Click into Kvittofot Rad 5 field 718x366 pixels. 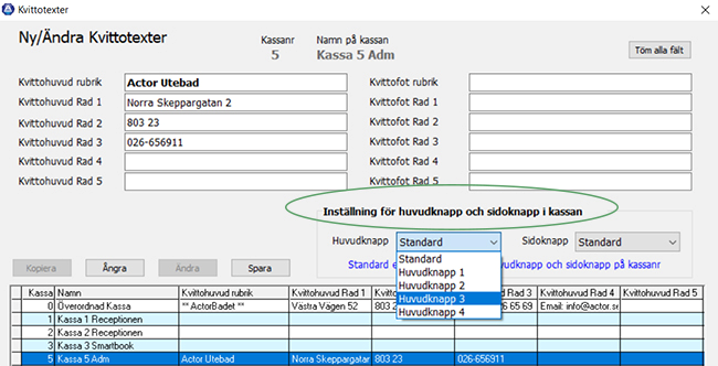point(580,181)
